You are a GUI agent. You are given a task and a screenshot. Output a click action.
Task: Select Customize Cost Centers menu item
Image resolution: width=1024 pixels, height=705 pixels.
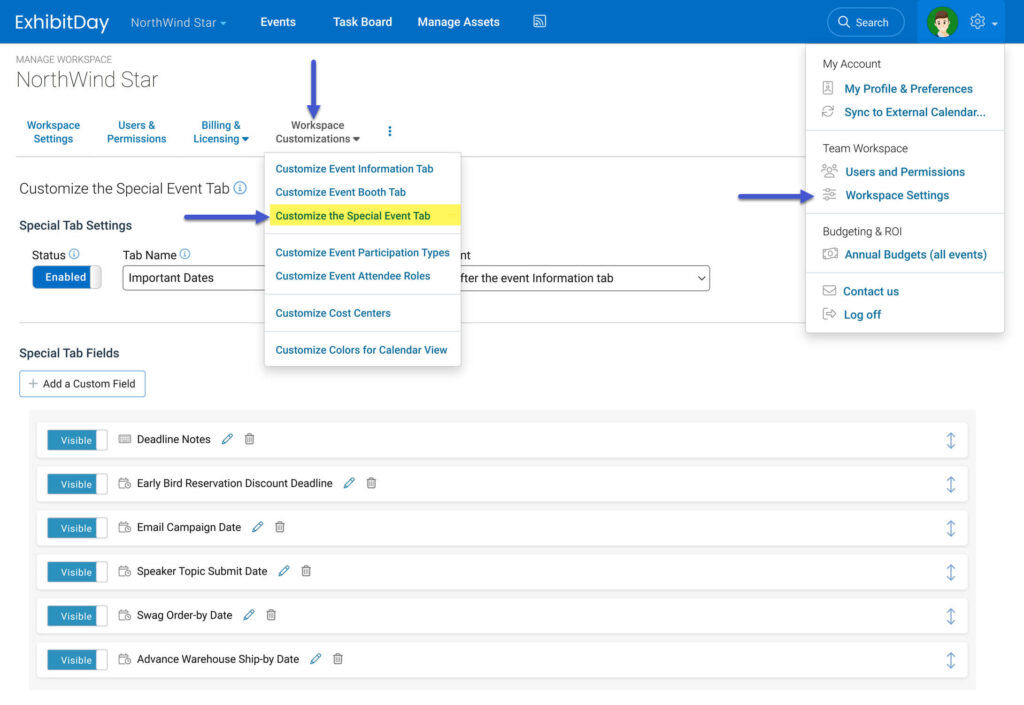point(333,313)
